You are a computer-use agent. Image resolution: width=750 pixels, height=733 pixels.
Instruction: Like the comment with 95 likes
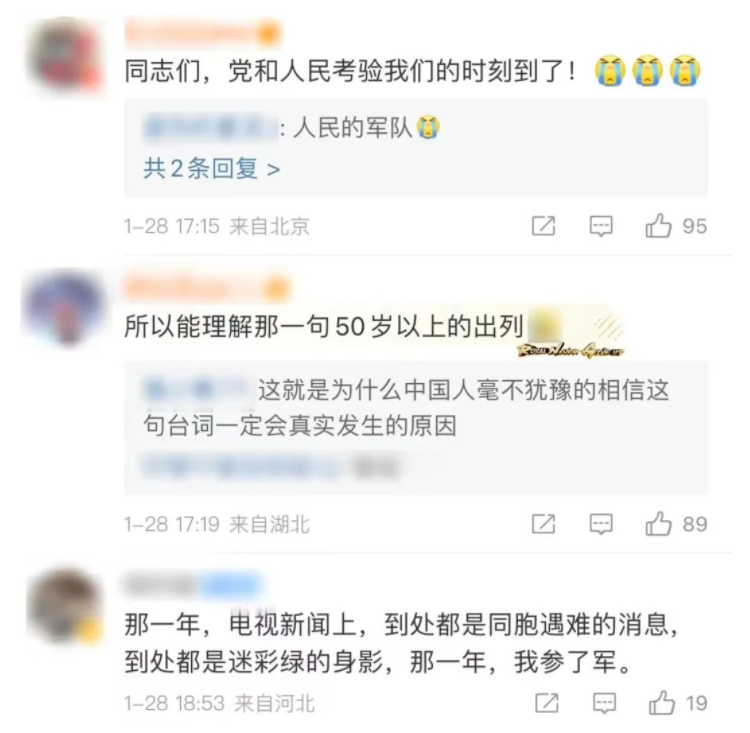point(659,226)
